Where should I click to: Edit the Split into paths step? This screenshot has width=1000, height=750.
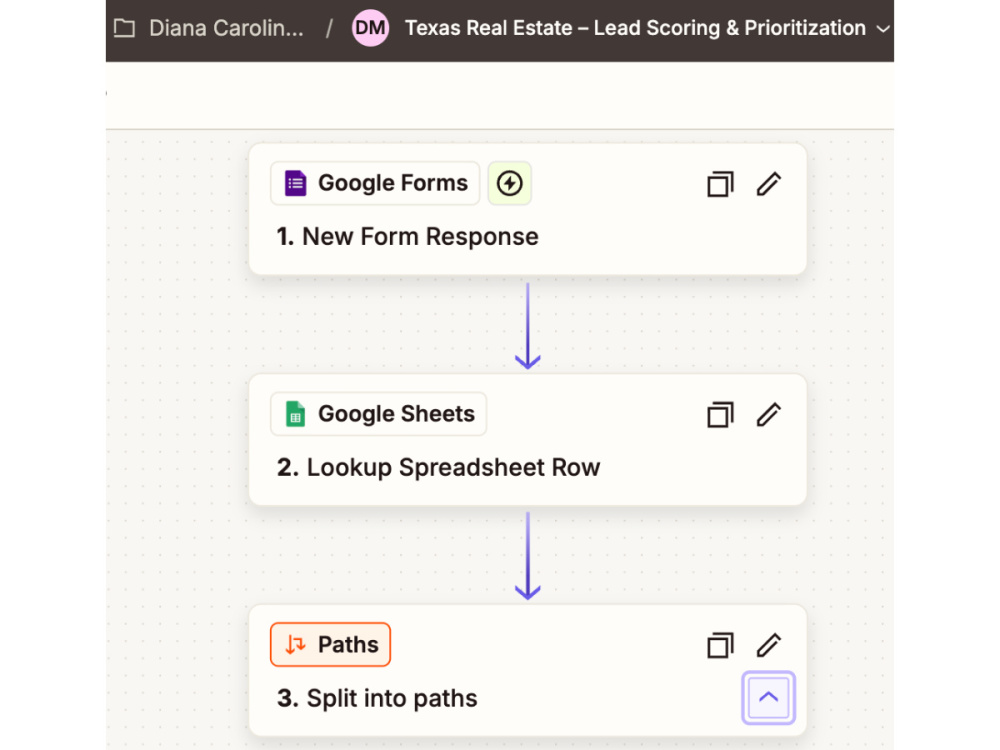tap(768, 645)
